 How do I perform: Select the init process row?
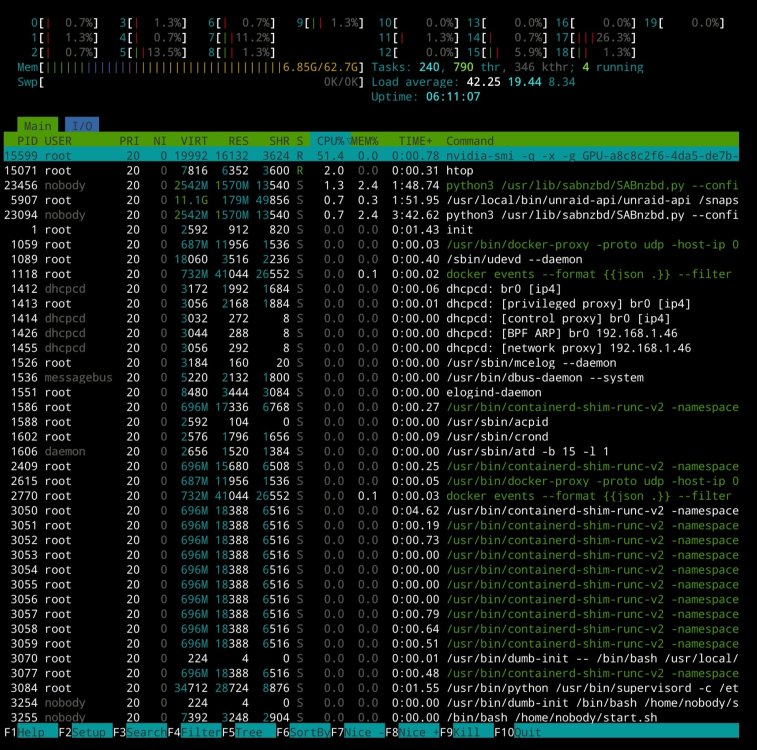click(371, 230)
